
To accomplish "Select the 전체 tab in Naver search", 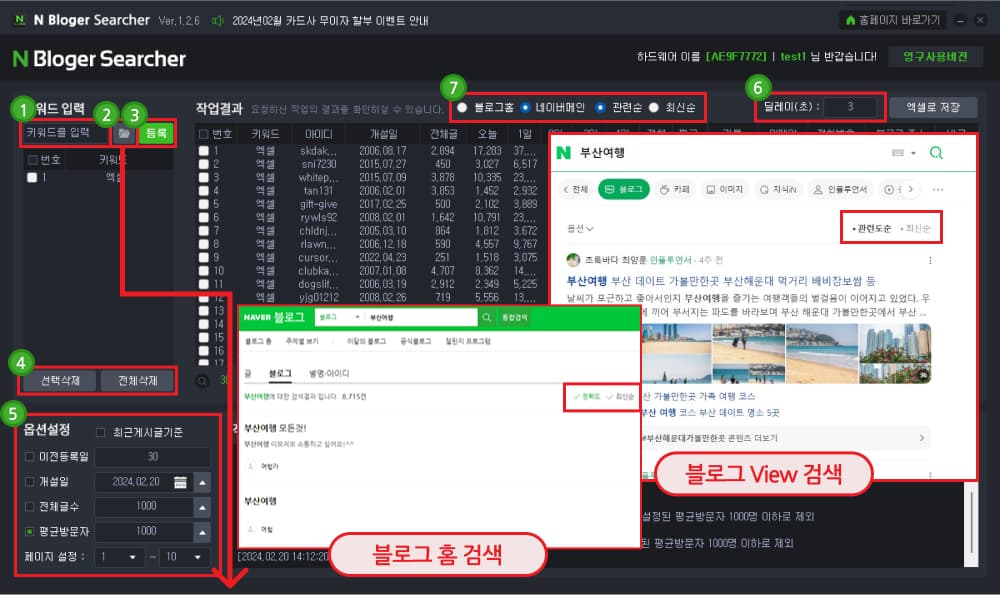I will [x=575, y=189].
